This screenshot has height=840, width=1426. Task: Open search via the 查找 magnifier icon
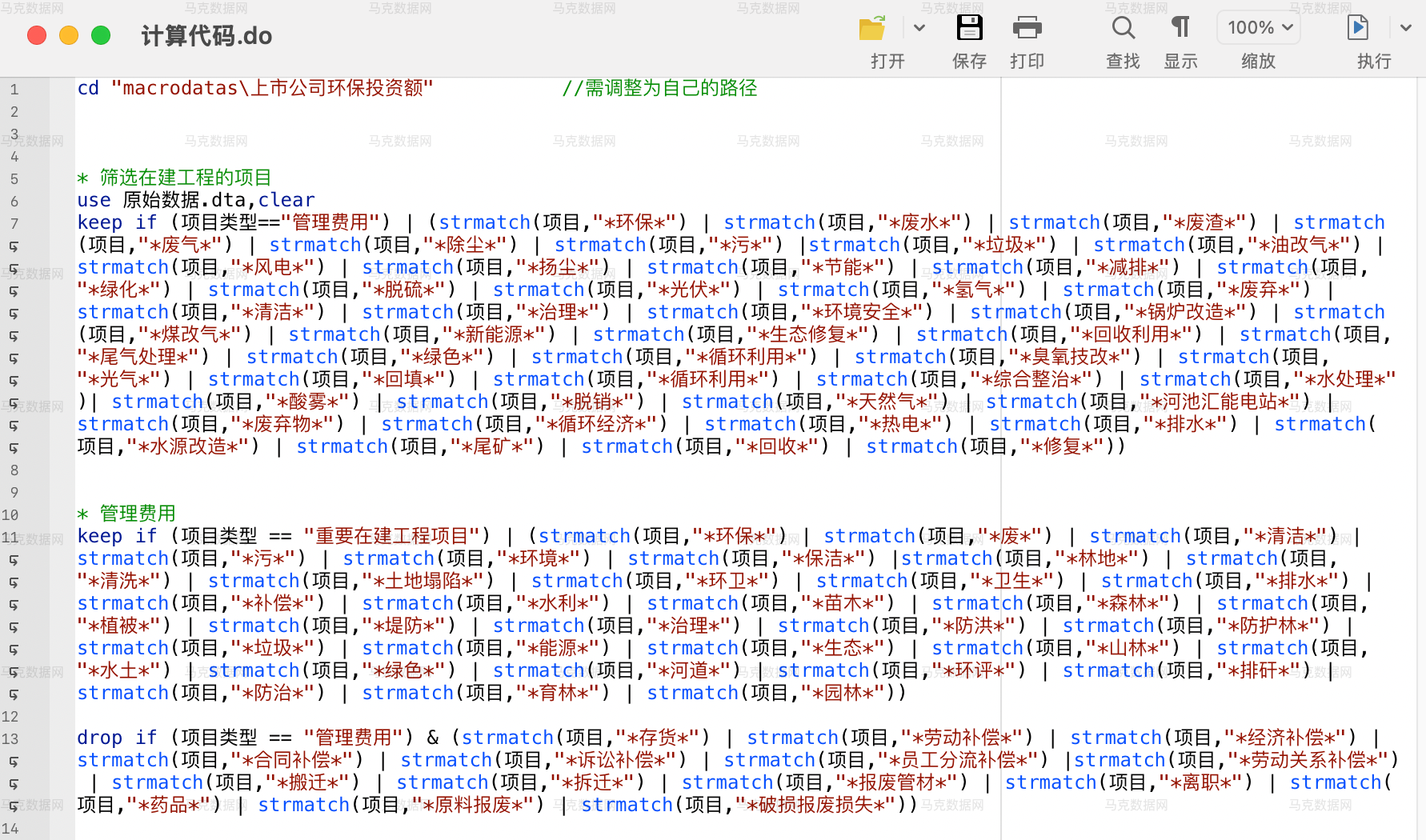click(1124, 27)
